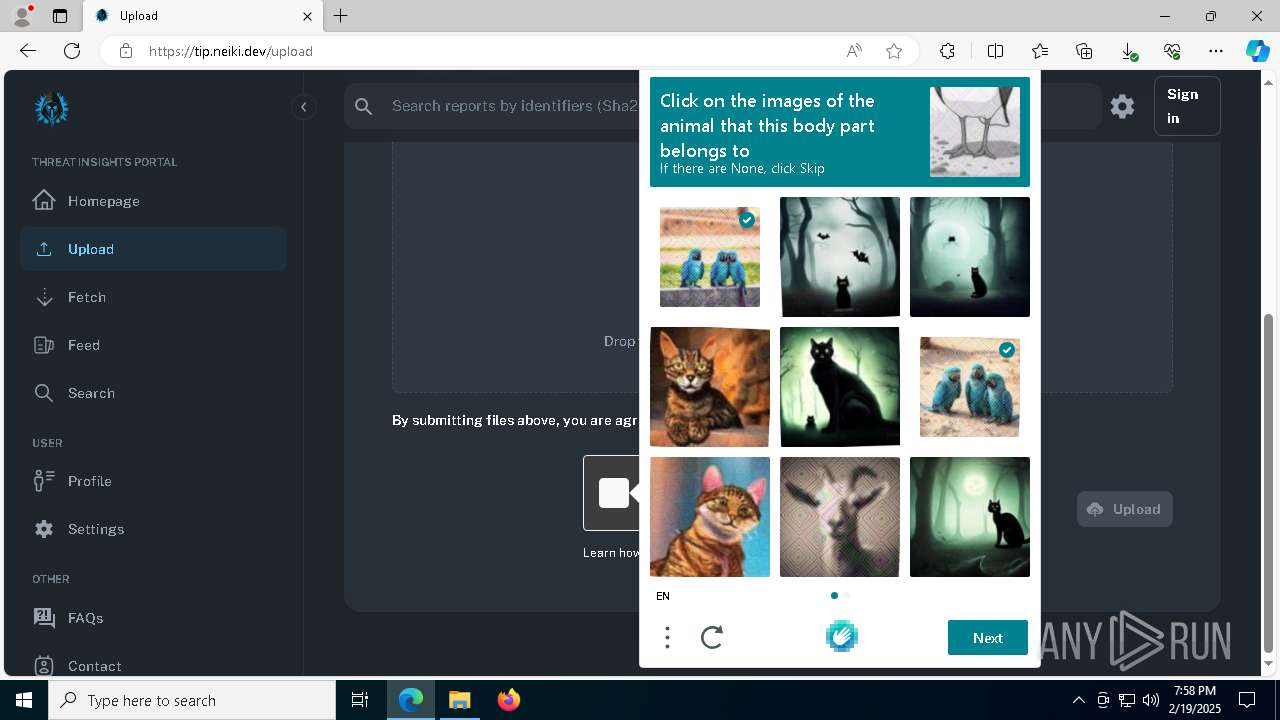This screenshot has height=720, width=1280.
Task: Open the Homepage menu item
Action: (x=153, y=201)
